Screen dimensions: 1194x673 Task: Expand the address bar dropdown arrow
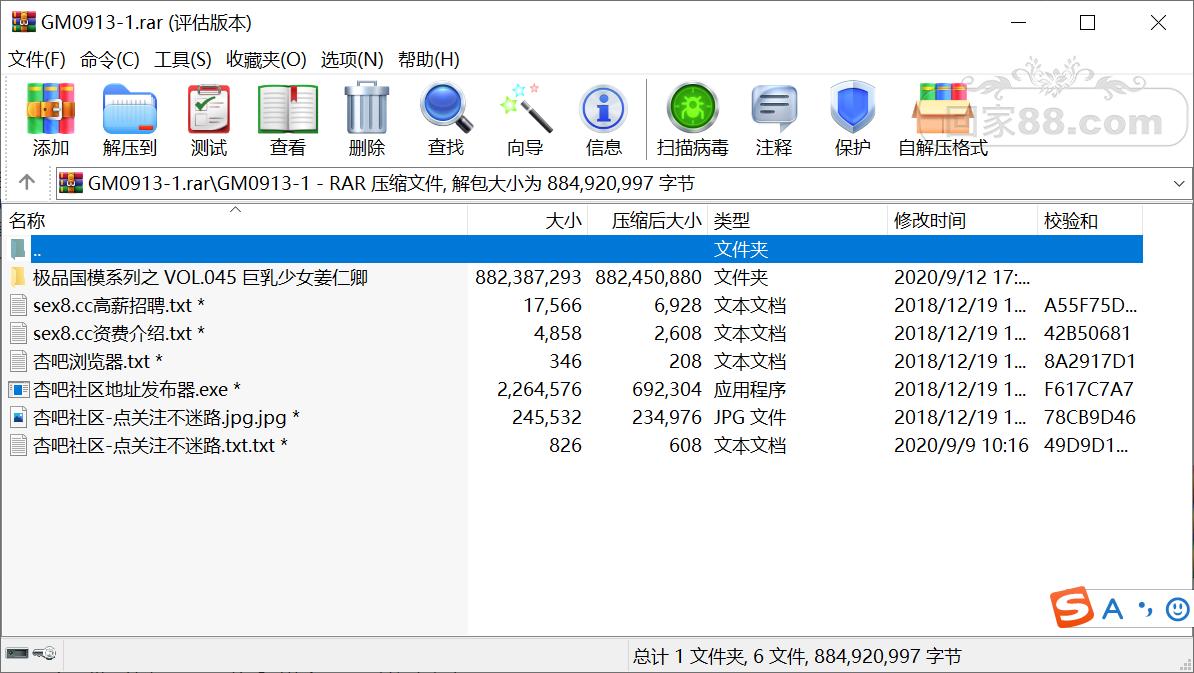pos(1179,183)
